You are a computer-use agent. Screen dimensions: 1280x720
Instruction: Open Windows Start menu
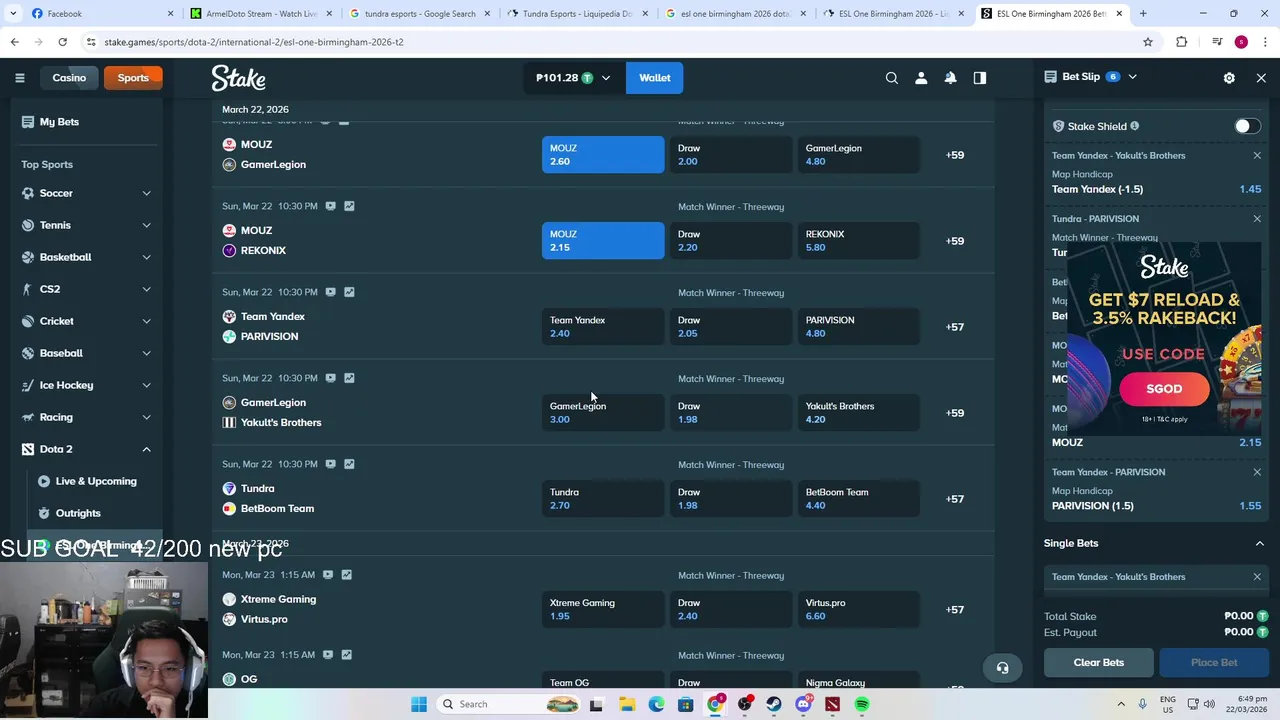[x=419, y=704]
